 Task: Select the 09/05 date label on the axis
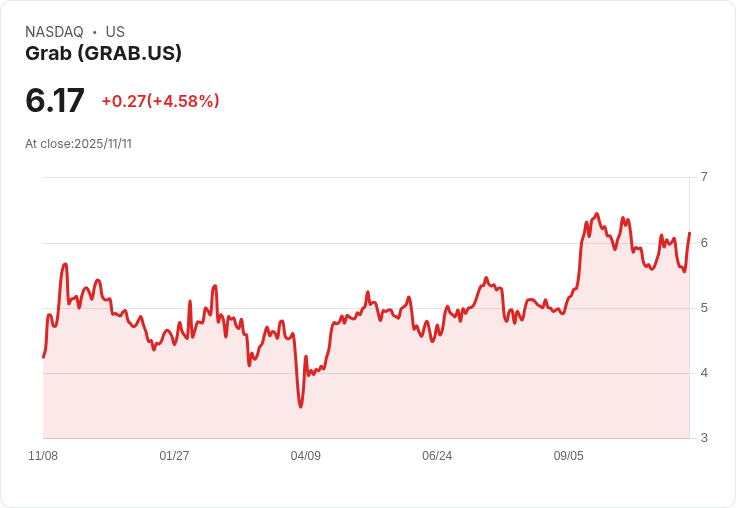pyautogui.click(x=568, y=456)
